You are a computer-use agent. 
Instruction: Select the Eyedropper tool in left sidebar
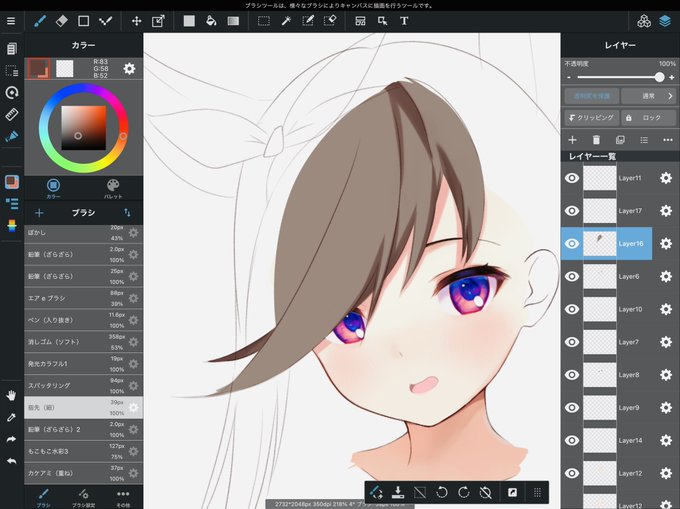11,418
